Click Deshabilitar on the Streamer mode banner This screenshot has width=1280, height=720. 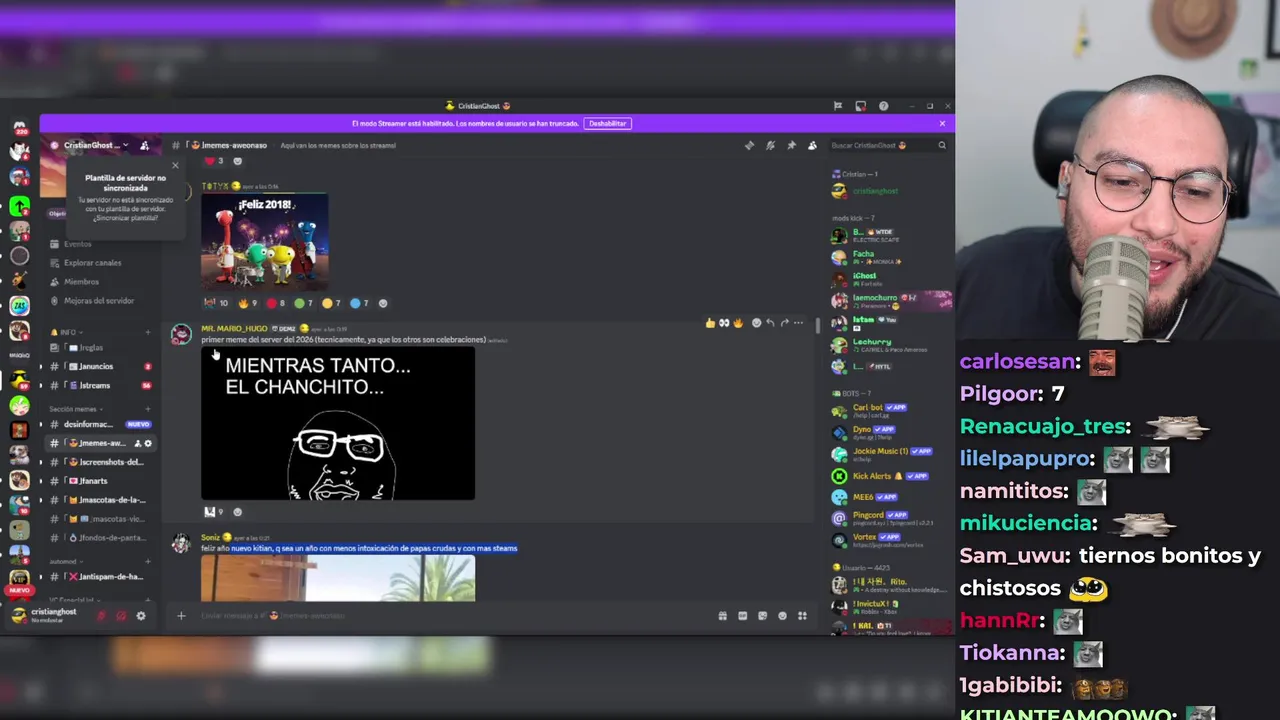607,123
